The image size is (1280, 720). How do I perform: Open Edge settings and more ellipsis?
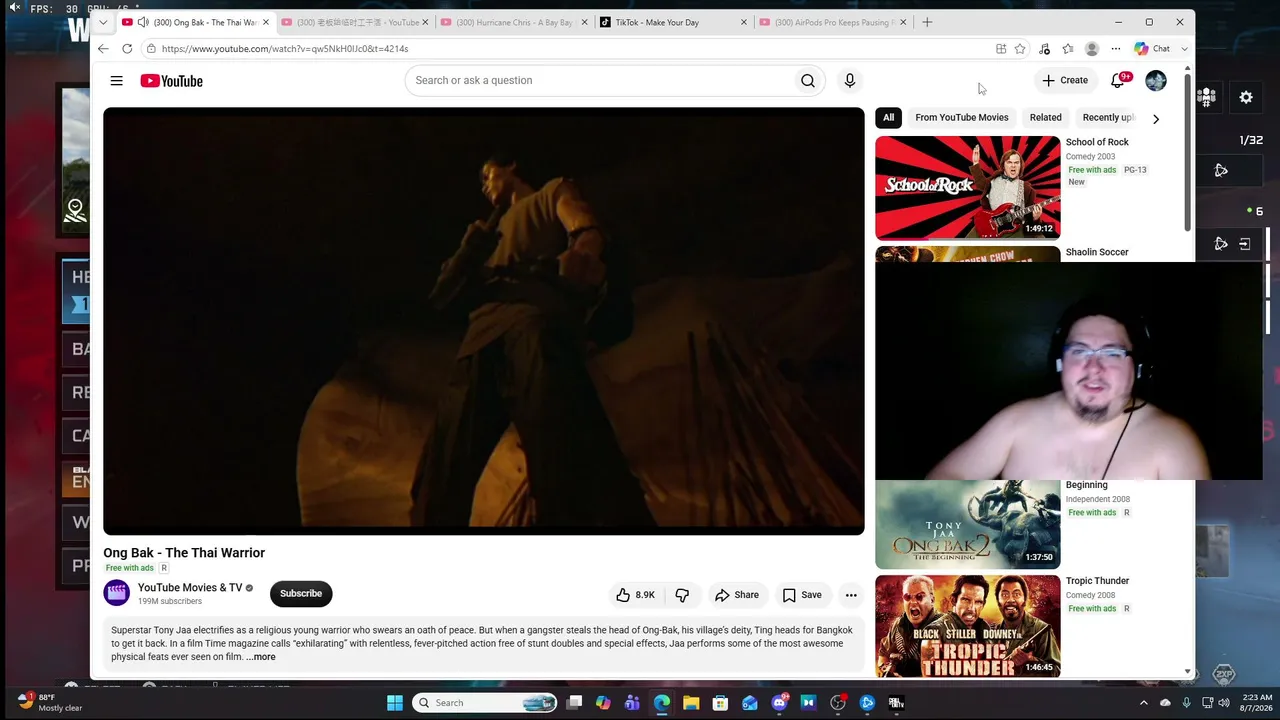[1116, 48]
